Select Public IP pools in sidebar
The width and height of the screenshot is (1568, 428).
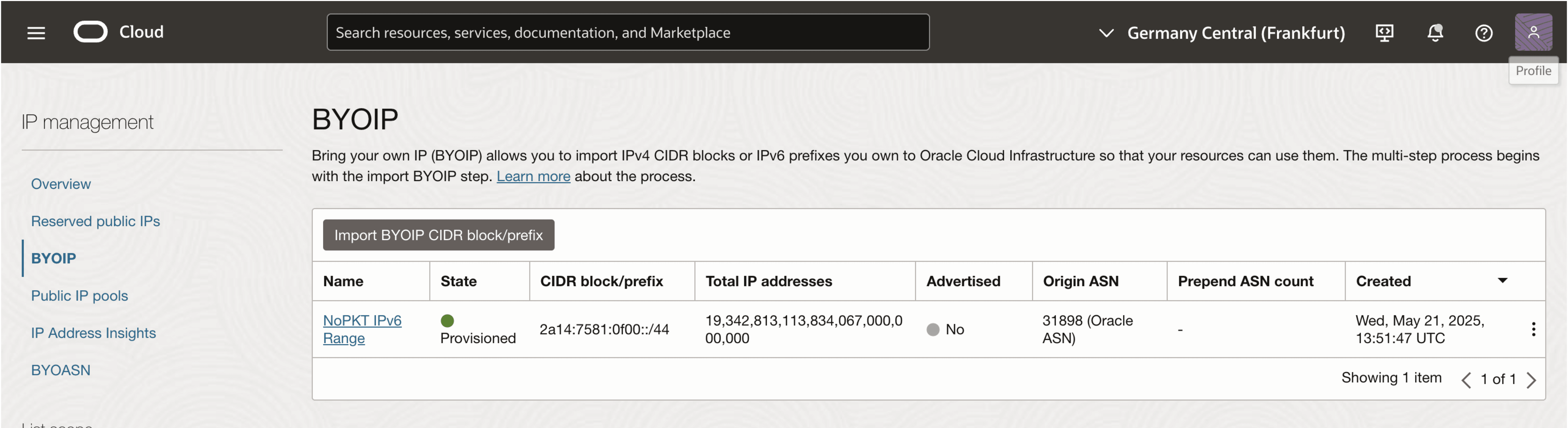(x=80, y=296)
